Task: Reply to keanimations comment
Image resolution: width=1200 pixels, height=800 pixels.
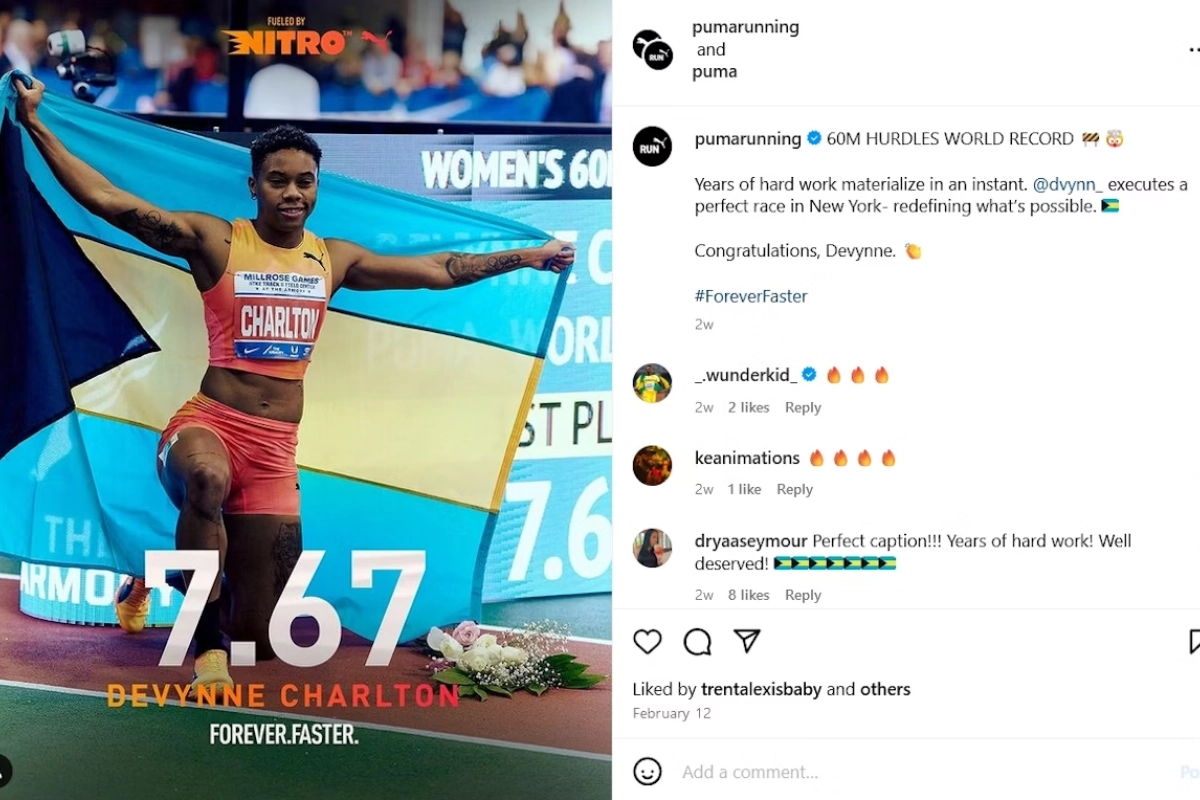Action: [795, 489]
